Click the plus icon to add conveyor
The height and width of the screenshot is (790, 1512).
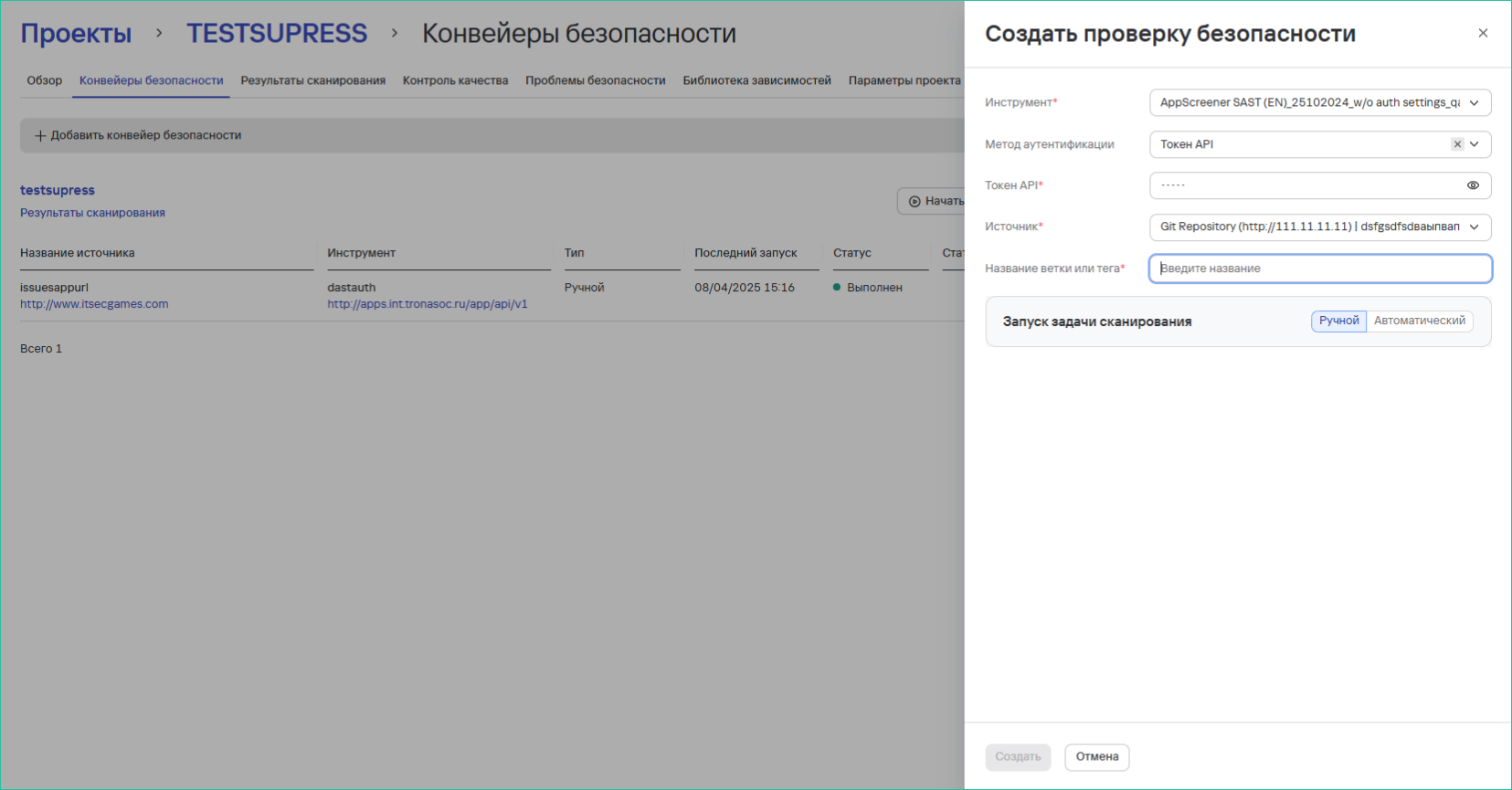tap(40, 136)
